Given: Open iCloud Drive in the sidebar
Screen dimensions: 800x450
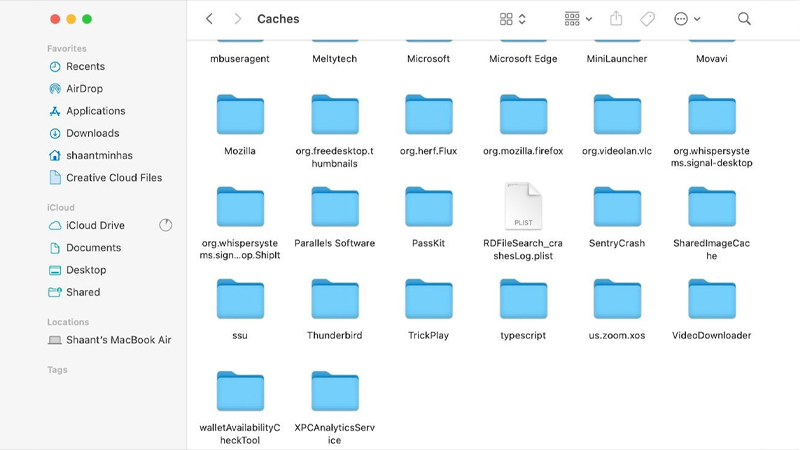Looking at the screenshot, I should [x=86, y=225].
